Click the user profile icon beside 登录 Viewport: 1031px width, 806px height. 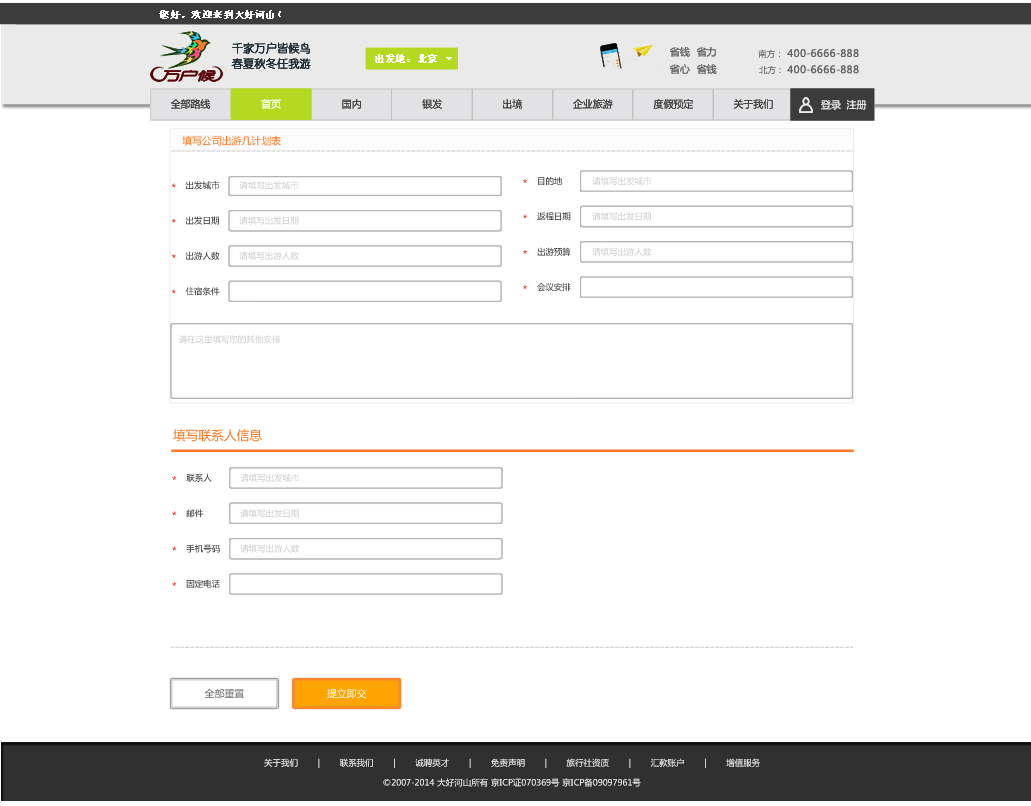click(x=806, y=105)
